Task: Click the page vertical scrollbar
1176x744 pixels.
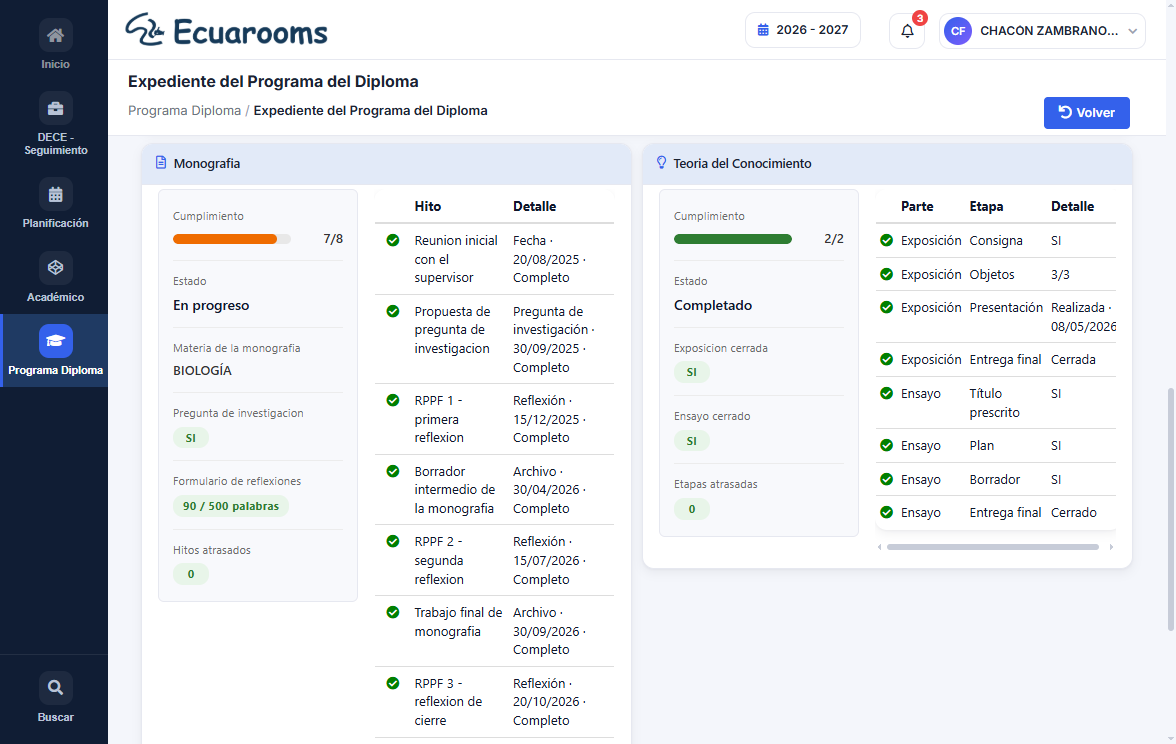Action: pyautogui.click(x=1171, y=508)
